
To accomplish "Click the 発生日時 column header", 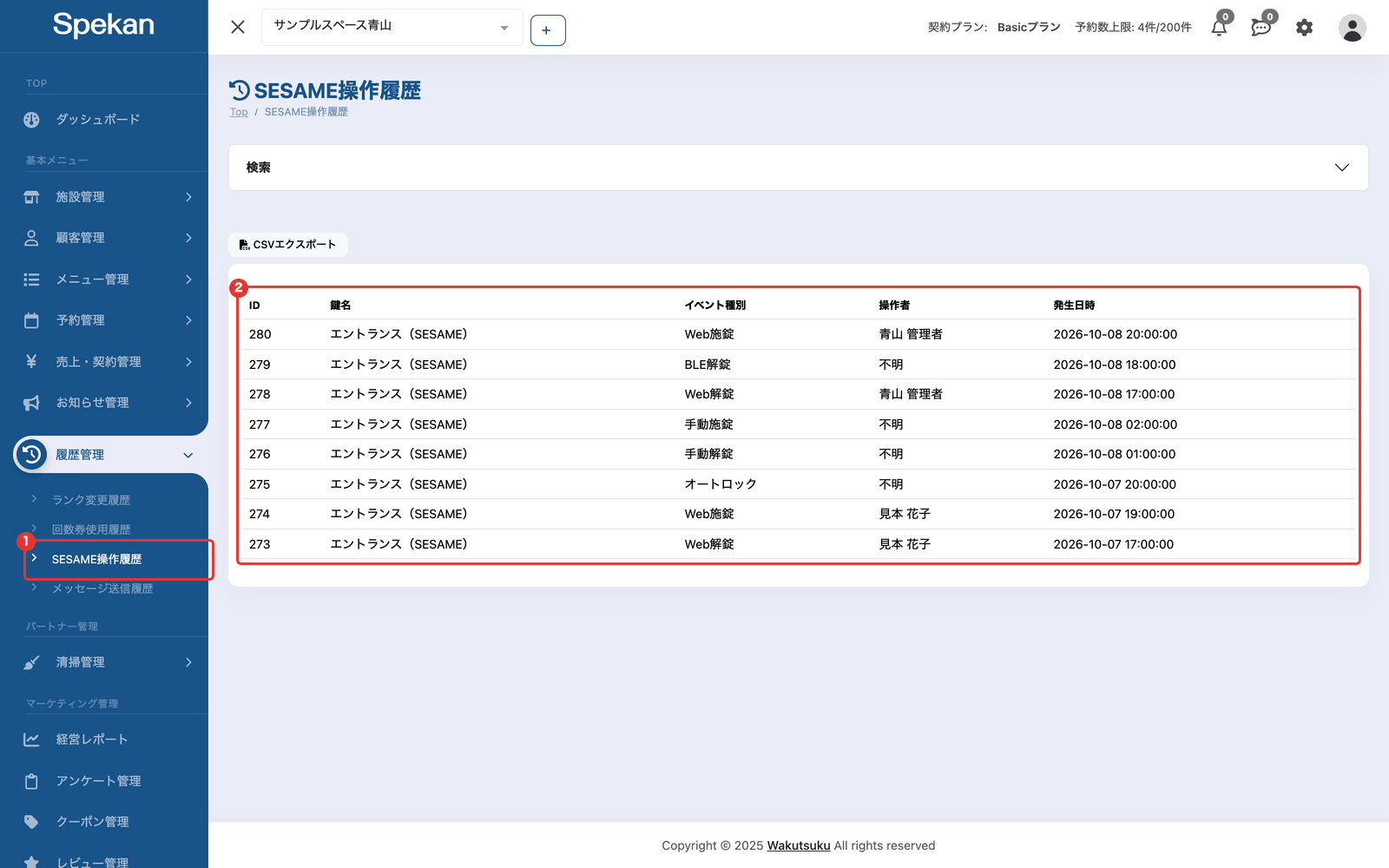I will [1074, 306].
